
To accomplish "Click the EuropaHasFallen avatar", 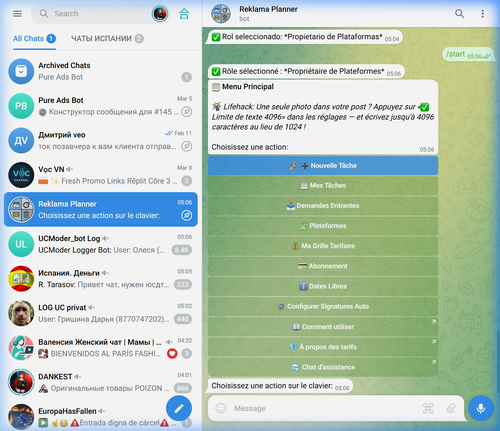I will (x=21, y=417).
